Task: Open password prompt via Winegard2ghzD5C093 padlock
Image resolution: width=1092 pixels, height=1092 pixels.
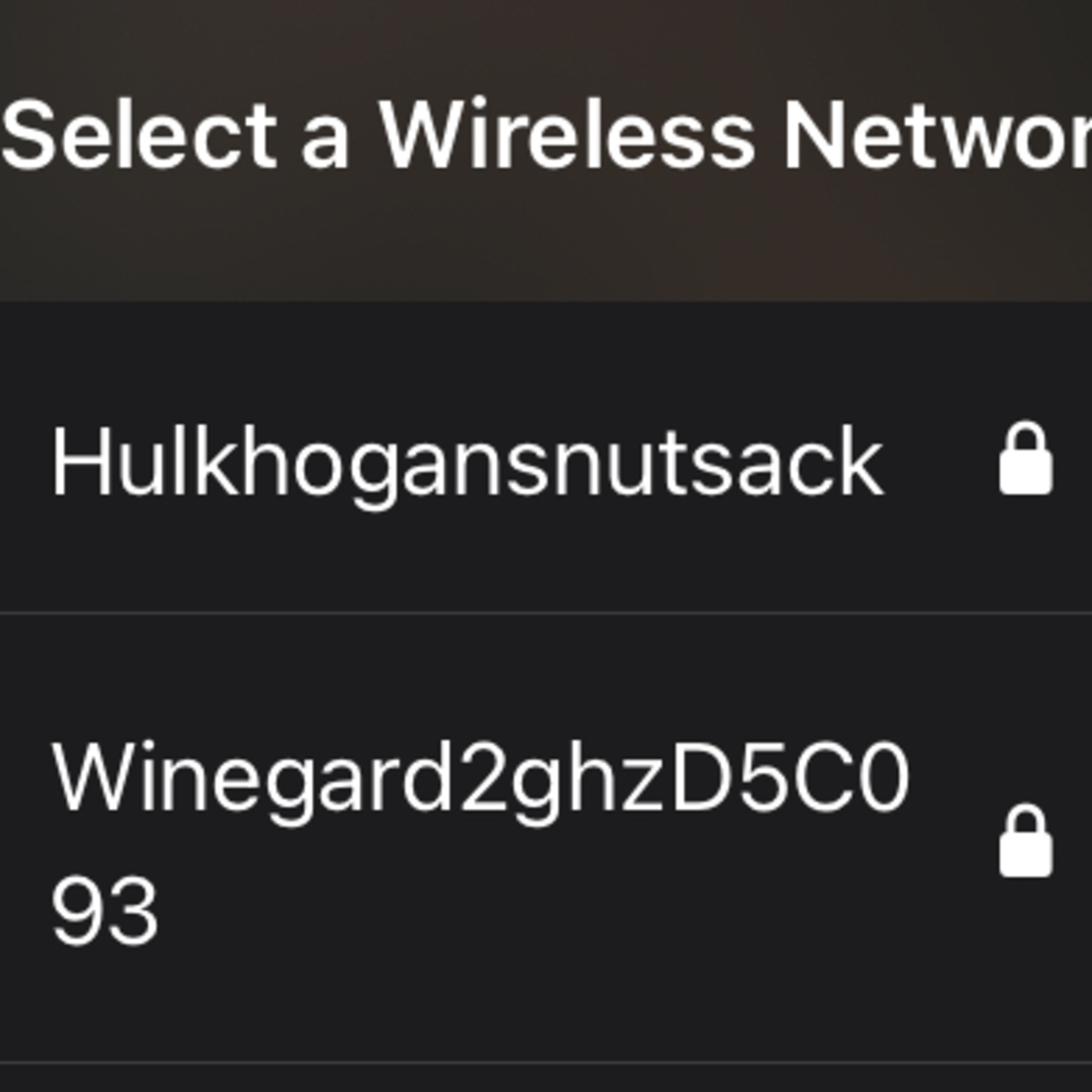Action: [1025, 840]
